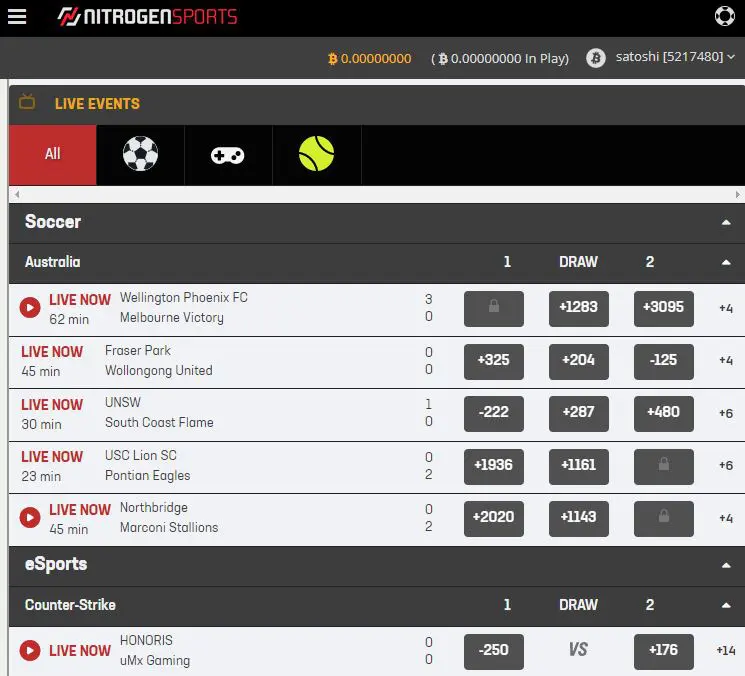Click the Soccer section title
This screenshot has height=676, width=745.
tap(53, 222)
